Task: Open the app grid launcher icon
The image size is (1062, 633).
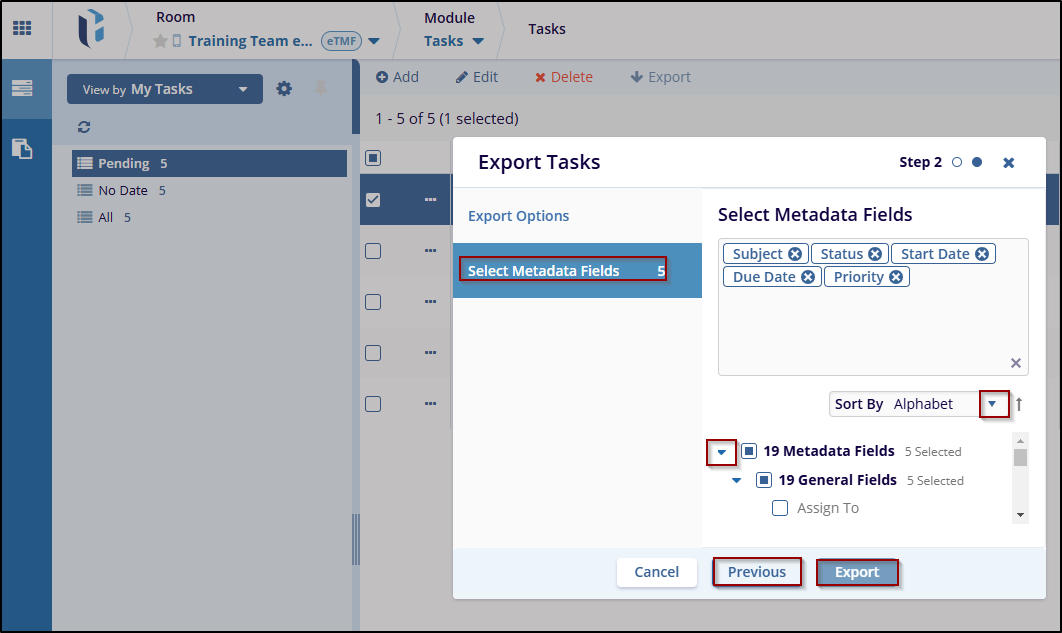Action: tap(22, 28)
